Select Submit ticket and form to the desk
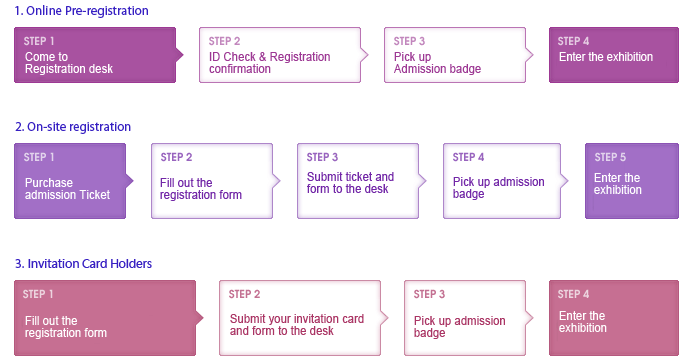 click(x=358, y=181)
